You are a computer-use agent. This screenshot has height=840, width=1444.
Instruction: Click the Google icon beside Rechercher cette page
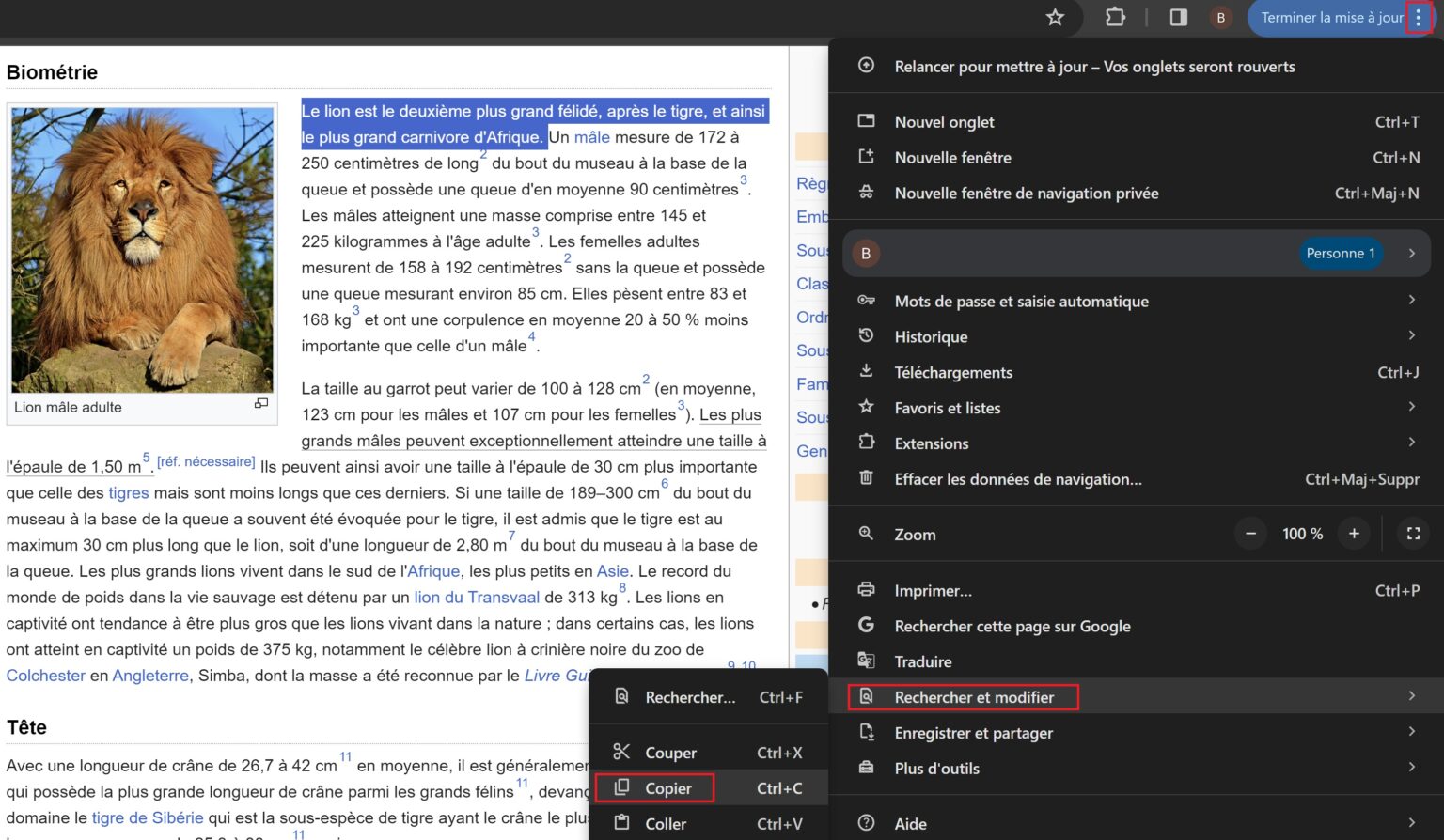(x=865, y=624)
